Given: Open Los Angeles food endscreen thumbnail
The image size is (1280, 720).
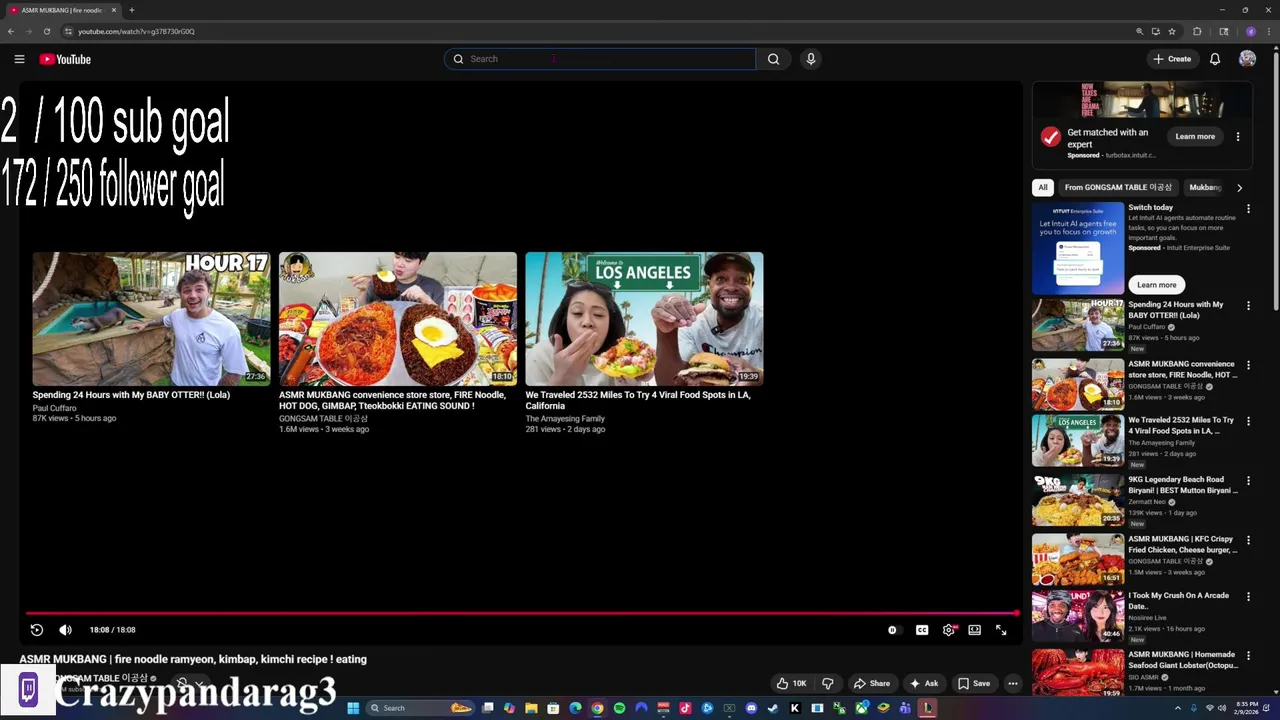Looking at the screenshot, I should pos(644,318).
